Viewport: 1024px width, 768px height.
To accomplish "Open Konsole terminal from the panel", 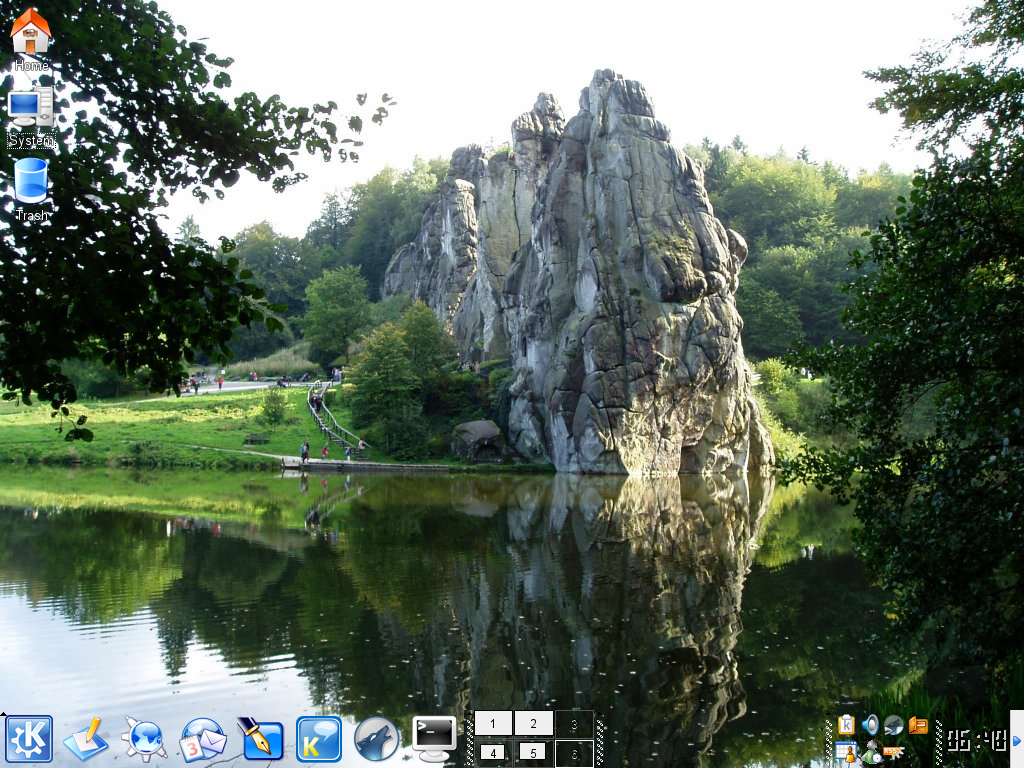I will coord(432,738).
